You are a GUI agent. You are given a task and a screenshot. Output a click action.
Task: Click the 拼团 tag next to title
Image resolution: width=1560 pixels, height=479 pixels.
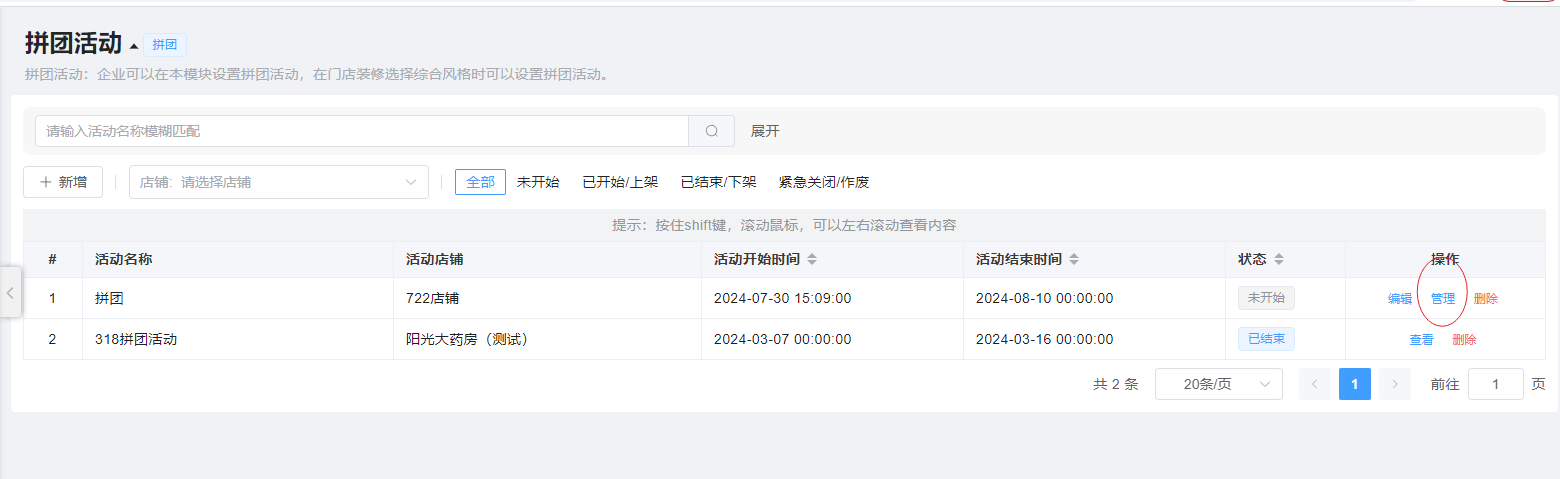(x=165, y=45)
